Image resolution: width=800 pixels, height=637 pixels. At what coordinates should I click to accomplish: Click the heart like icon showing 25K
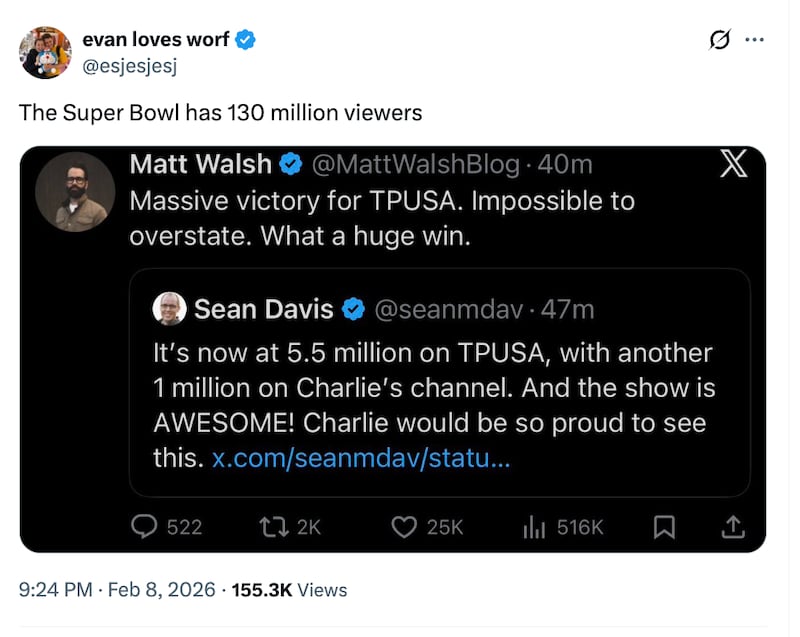(404, 526)
